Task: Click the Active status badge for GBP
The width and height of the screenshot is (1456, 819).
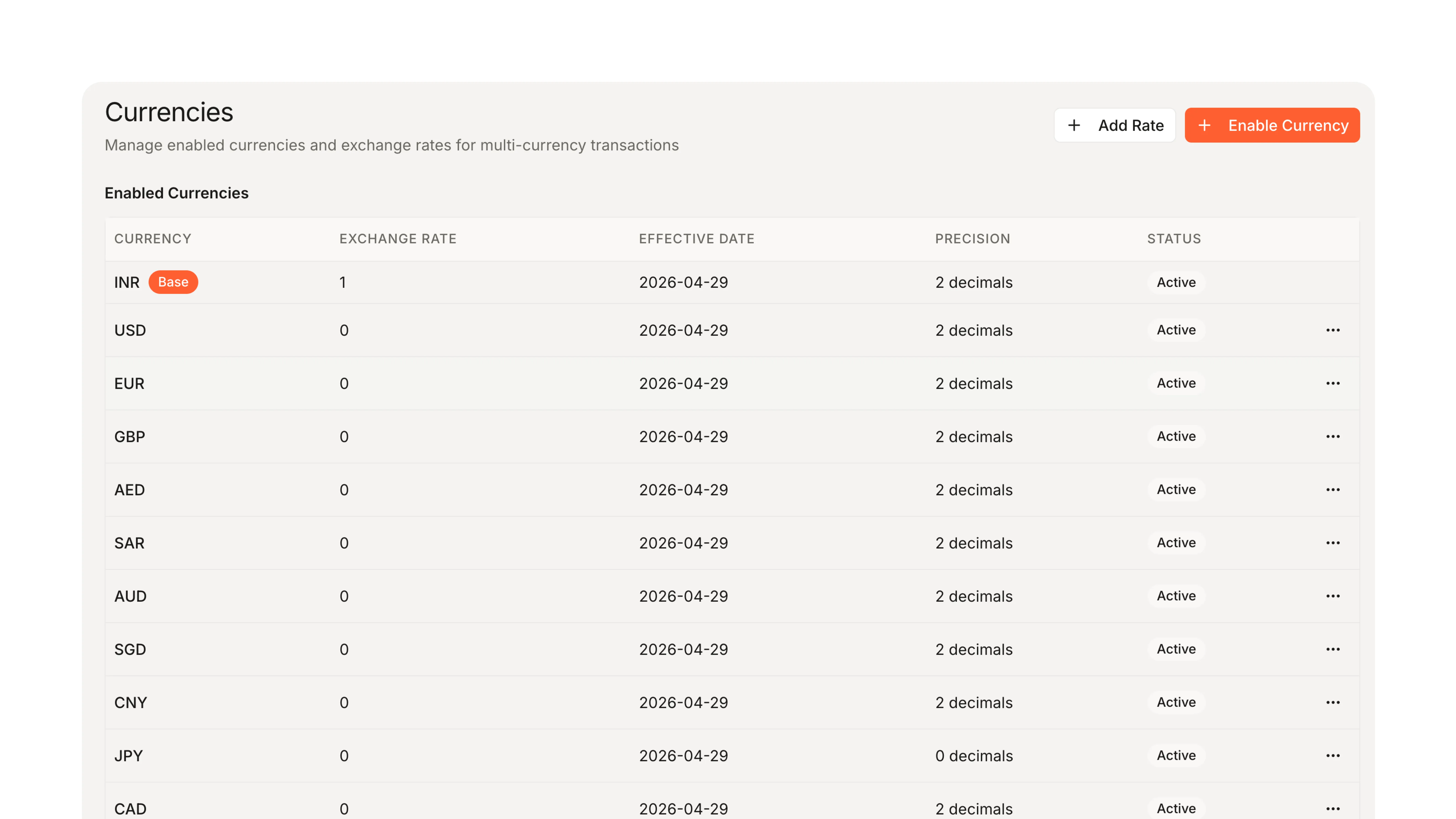Action: (1176, 436)
